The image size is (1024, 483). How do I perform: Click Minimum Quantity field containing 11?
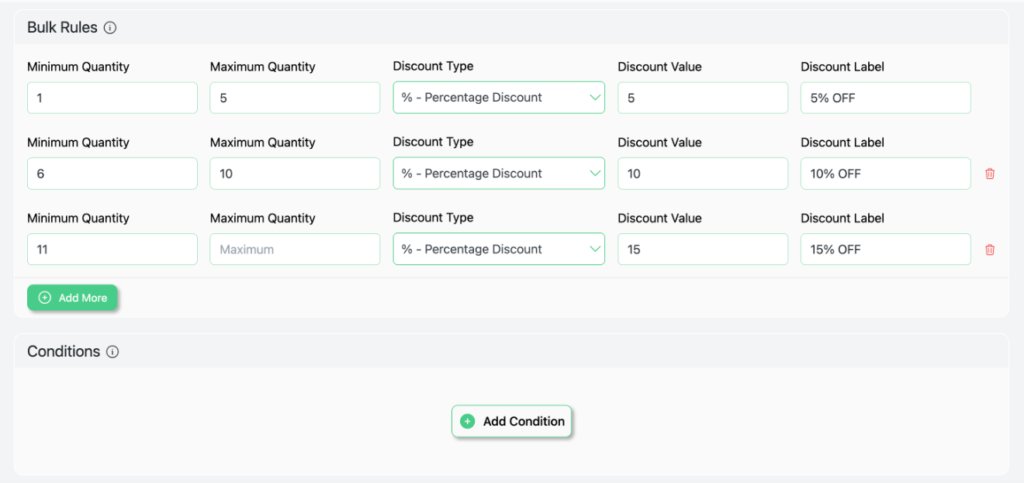pos(112,250)
